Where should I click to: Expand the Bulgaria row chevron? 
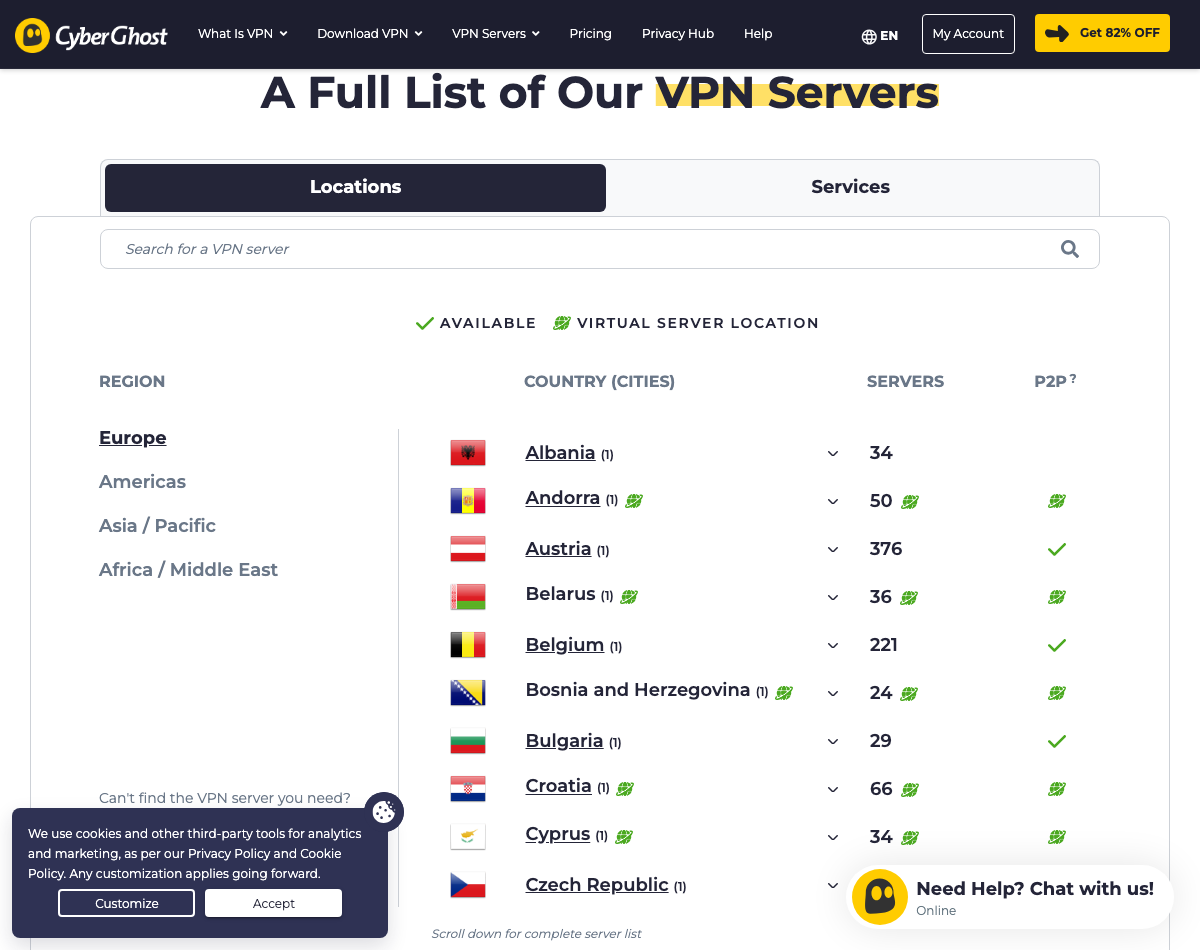pyautogui.click(x=833, y=741)
